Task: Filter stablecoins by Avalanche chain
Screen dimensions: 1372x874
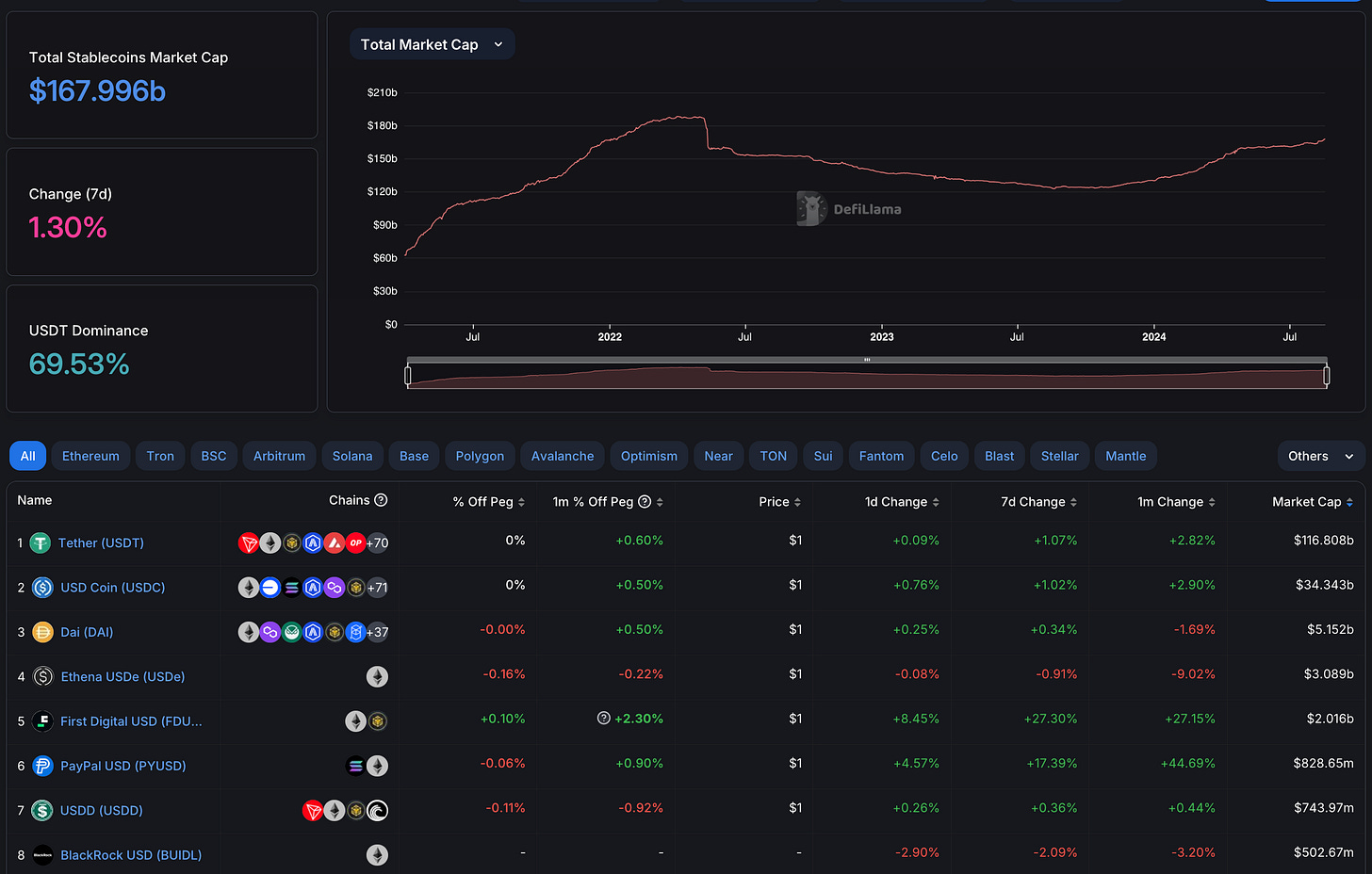Action: 563,456
